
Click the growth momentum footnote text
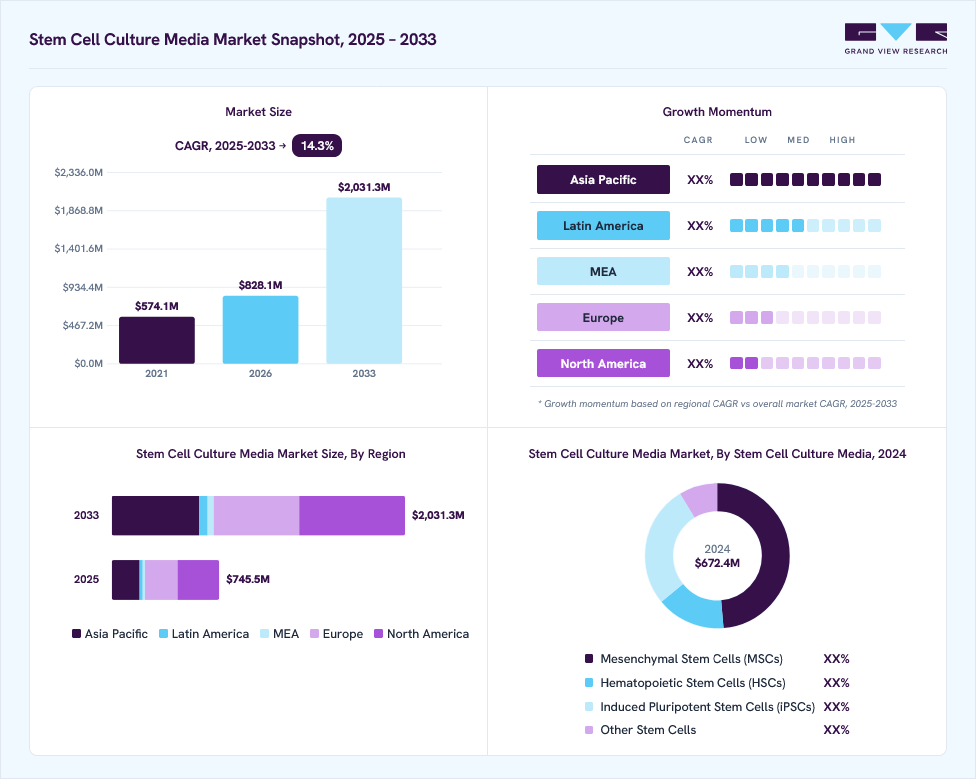(x=717, y=404)
